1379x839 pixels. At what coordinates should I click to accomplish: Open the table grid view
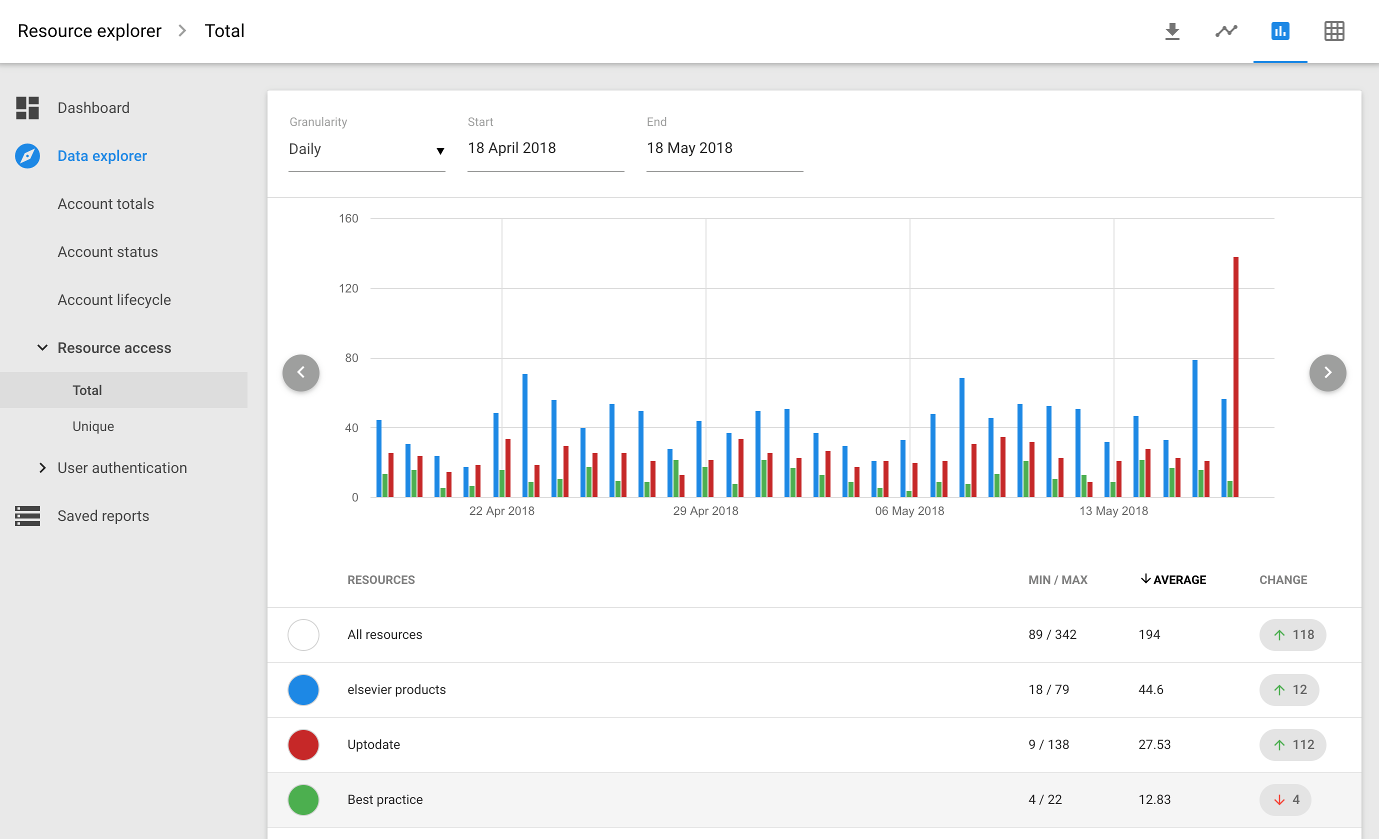point(1334,31)
